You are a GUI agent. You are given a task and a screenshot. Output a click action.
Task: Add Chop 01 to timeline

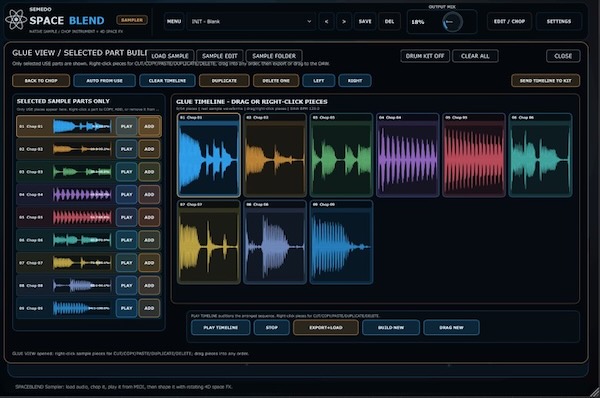click(149, 126)
